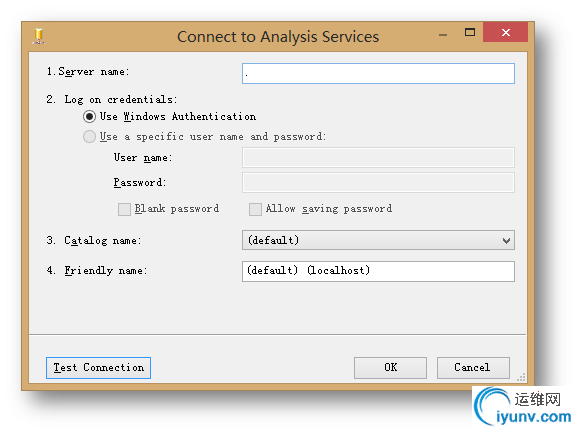Screen dimensions: 577x433
Task: Open the (default) catalog combo box
Action: pyautogui.click(x=378, y=240)
